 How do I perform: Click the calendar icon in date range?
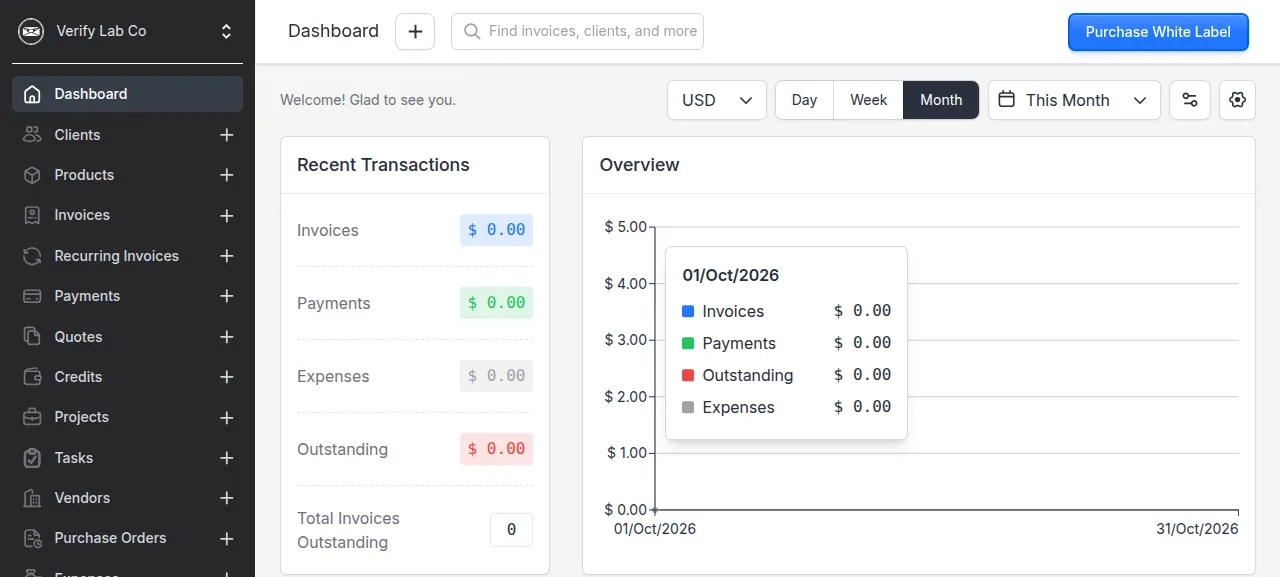tap(1007, 100)
